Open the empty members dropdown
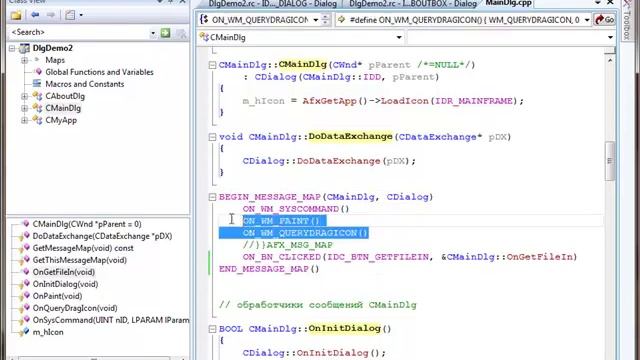Viewport: 640px width, 360px height. [610, 38]
